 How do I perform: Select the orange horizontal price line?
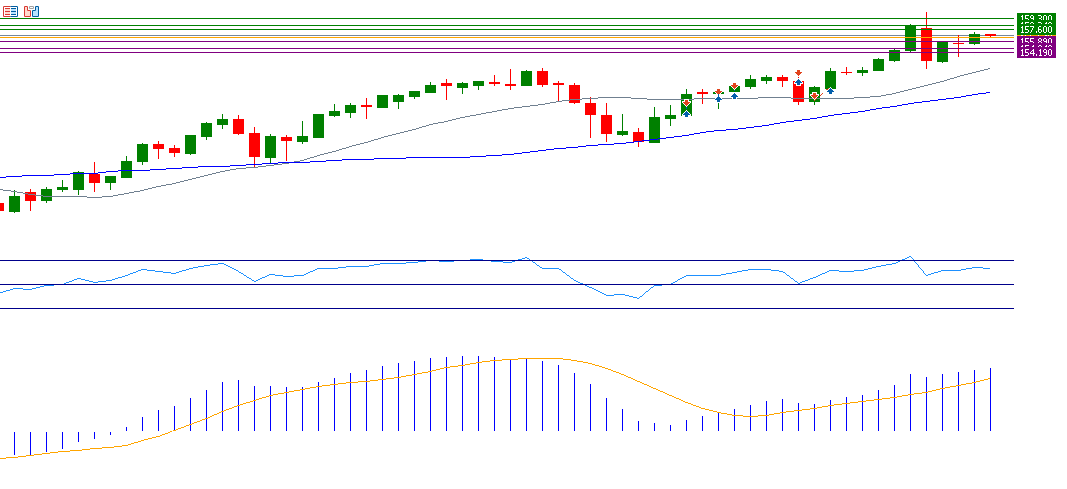(500, 37)
